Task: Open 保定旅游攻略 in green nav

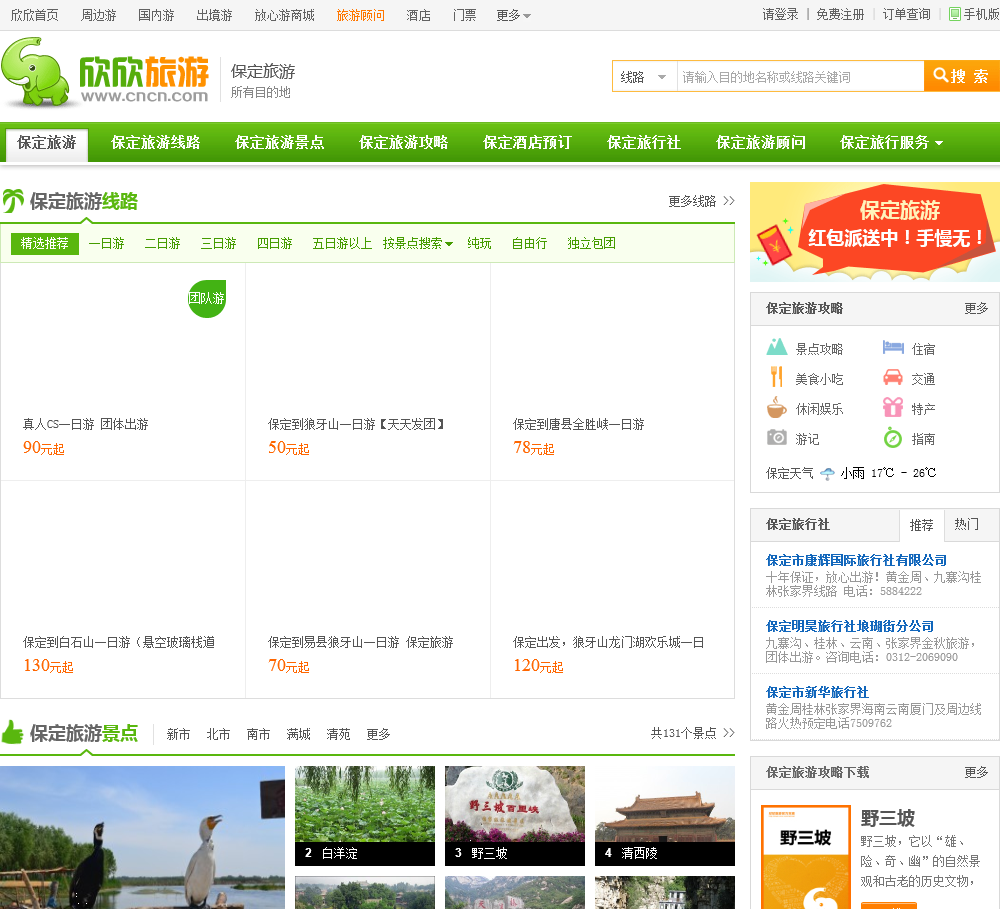Action: (404, 142)
